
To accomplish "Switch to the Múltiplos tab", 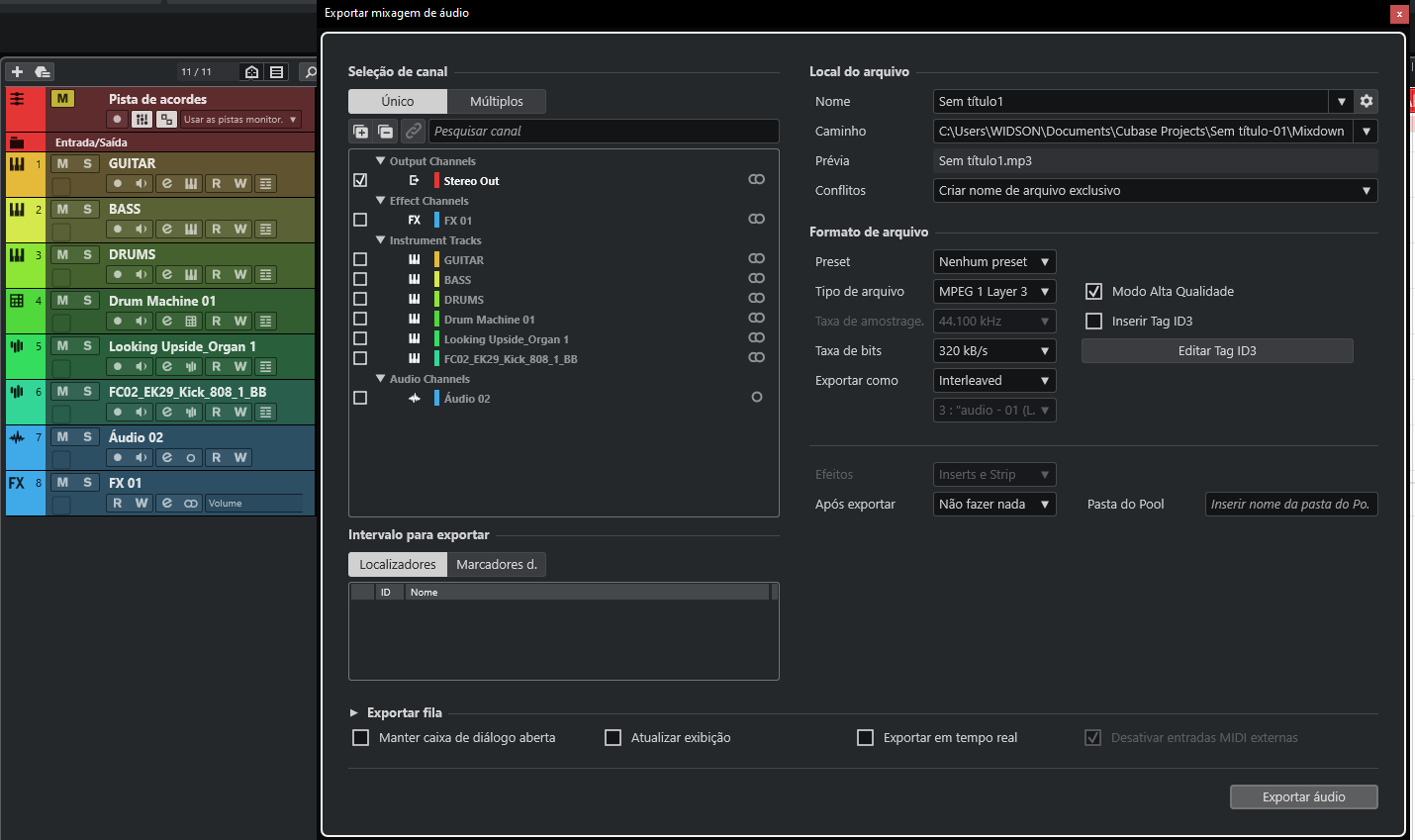I will [x=496, y=101].
